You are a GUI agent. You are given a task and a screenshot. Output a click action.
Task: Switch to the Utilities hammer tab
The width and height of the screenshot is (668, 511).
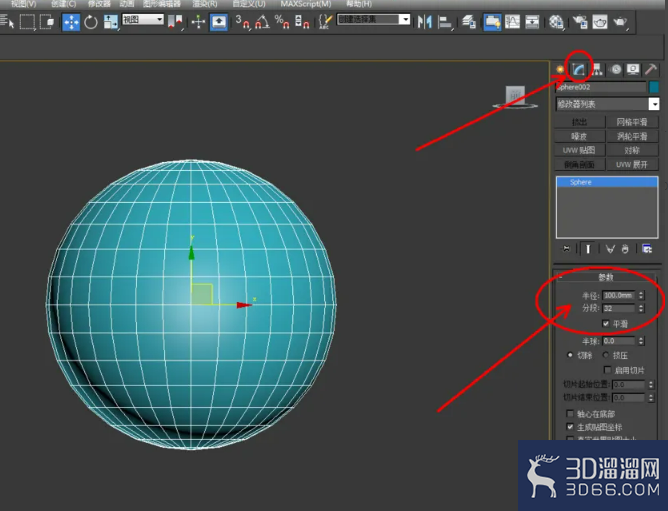click(x=651, y=69)
